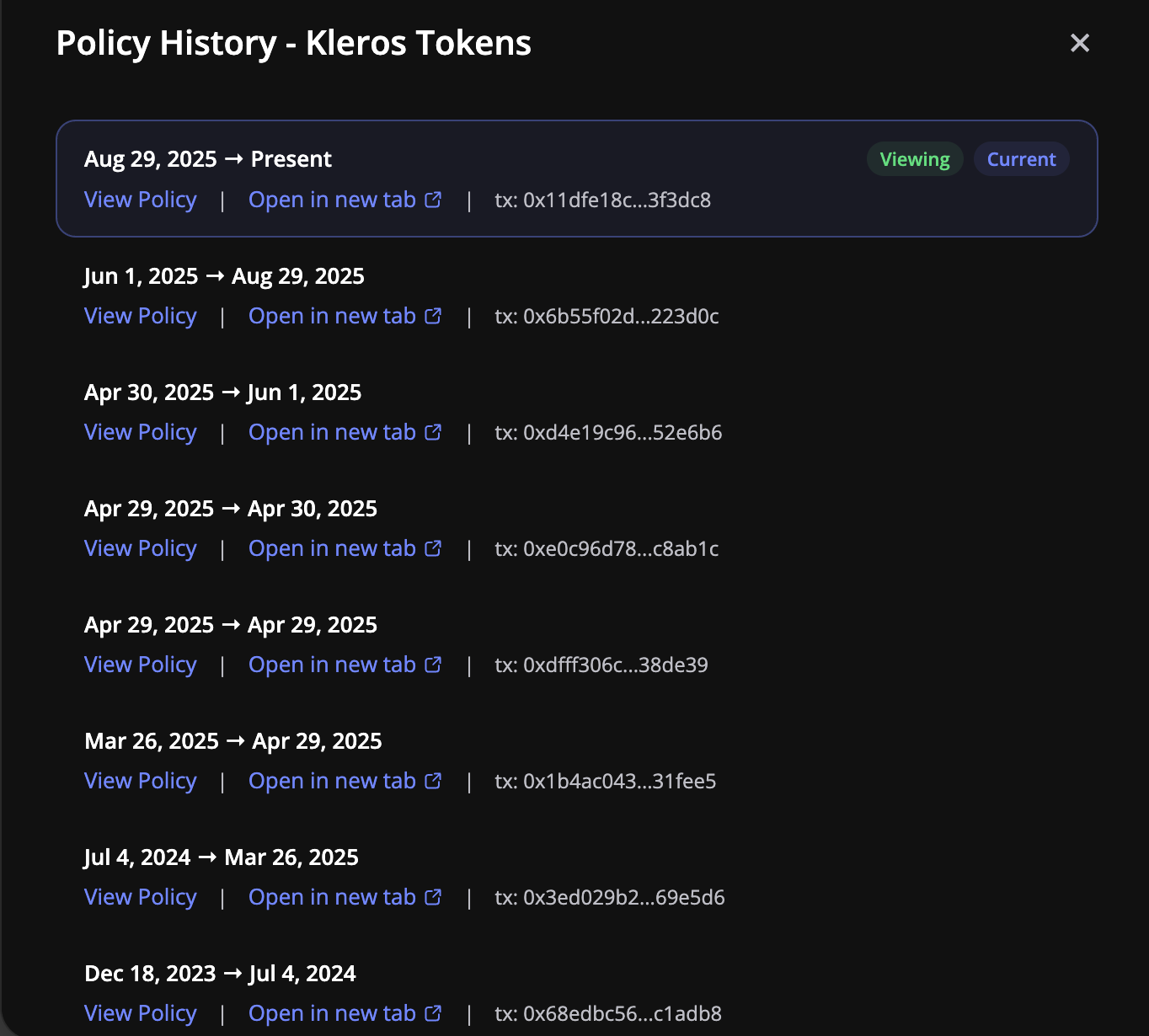This screenshot has height=1036, width=1149.
Task: Click date range Jun 1, 2025 → Aug 29, 2025
Action: click(224, 276)
